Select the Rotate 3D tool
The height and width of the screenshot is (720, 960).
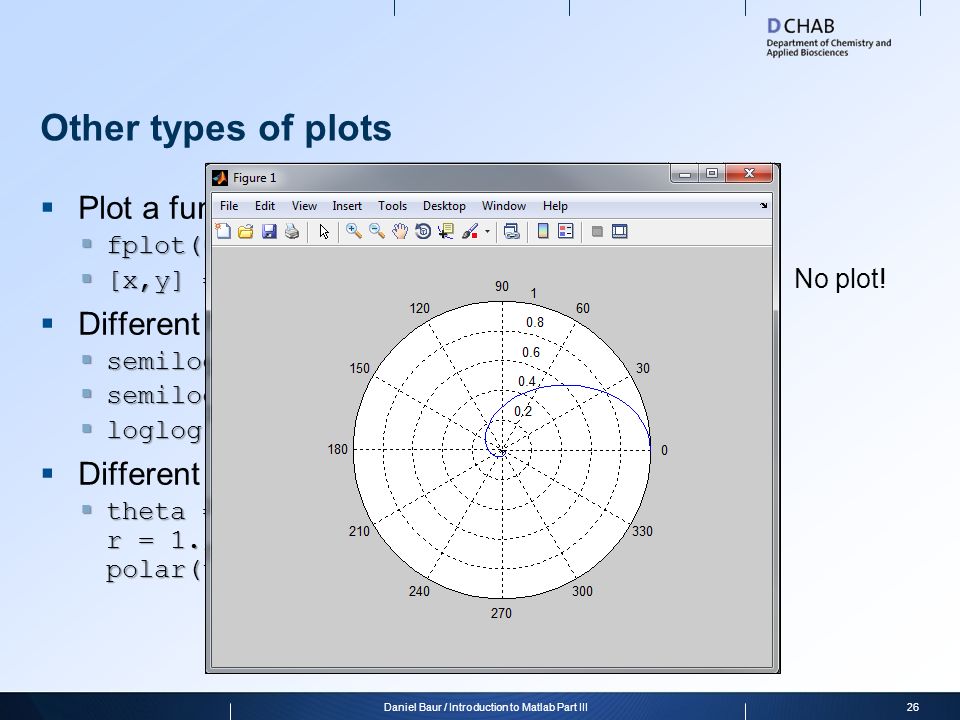coord(423,231)
